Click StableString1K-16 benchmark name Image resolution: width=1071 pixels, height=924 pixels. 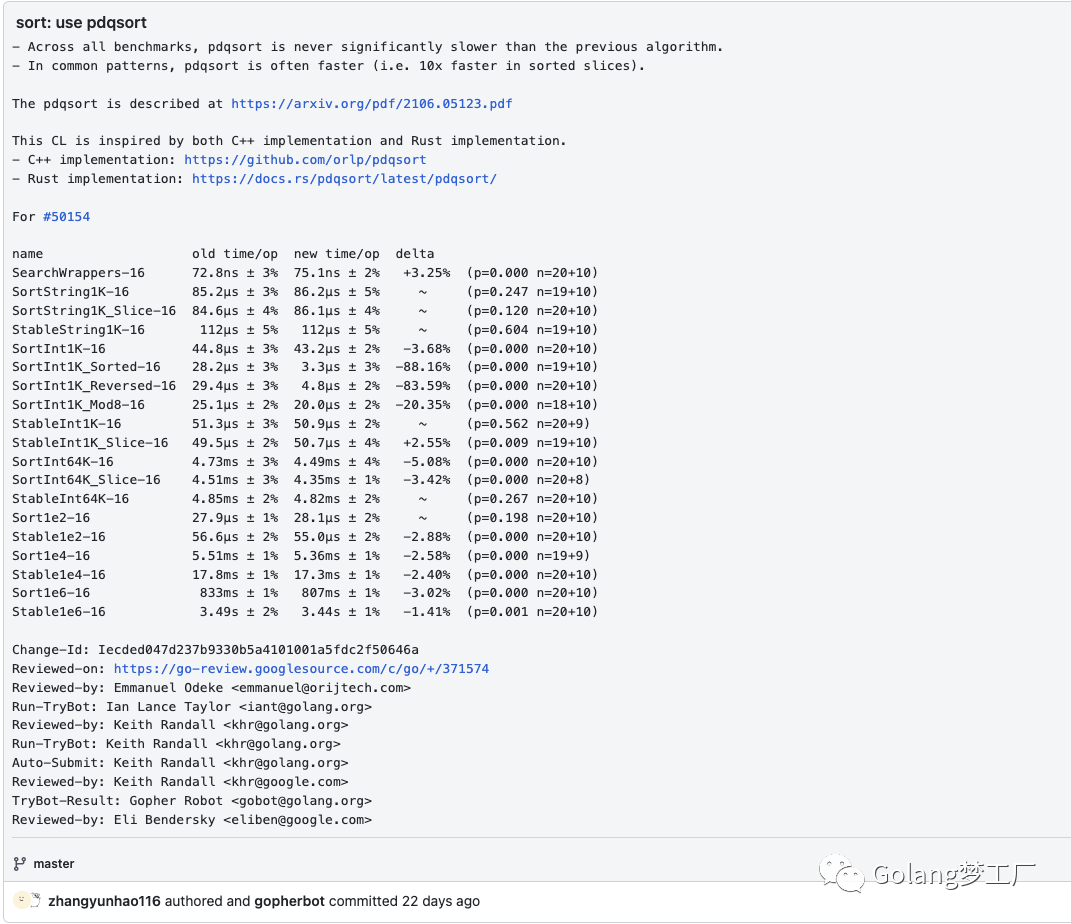79,330
